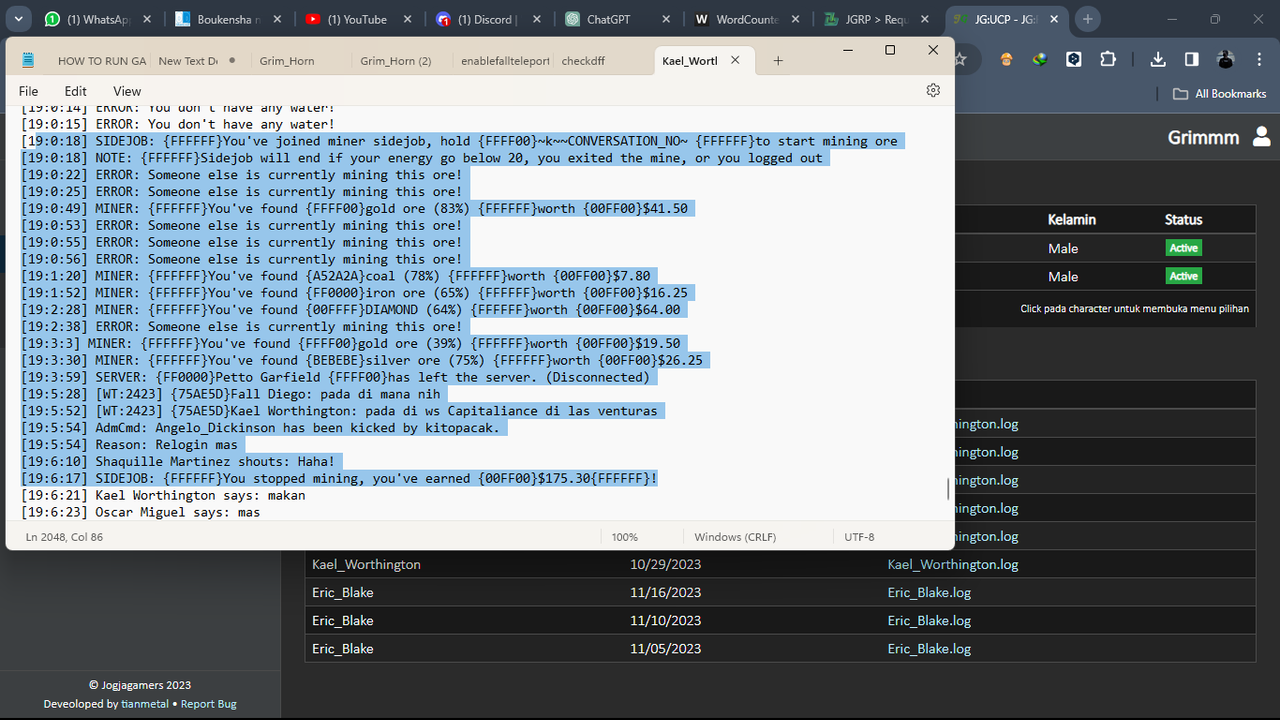Image resolution: width=1280 pixels, height=720 pixels.
Task: Switch to the ChatGPT tab
Action: click(618, 19)
